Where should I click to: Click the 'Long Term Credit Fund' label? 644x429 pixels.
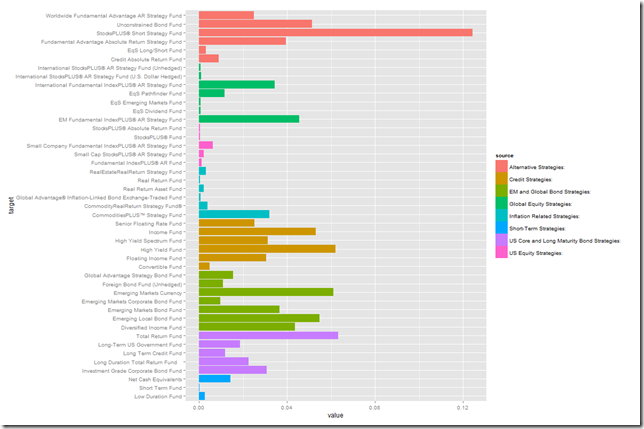point(152,353)
